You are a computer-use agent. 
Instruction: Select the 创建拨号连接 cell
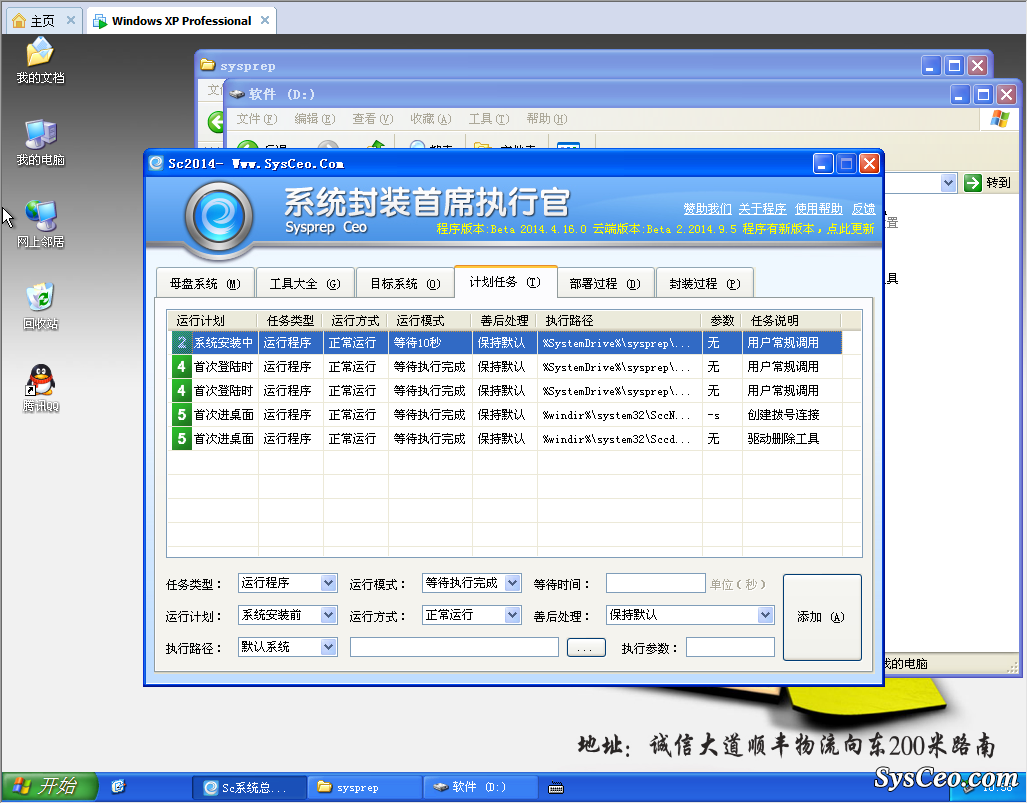coord(792,414)
